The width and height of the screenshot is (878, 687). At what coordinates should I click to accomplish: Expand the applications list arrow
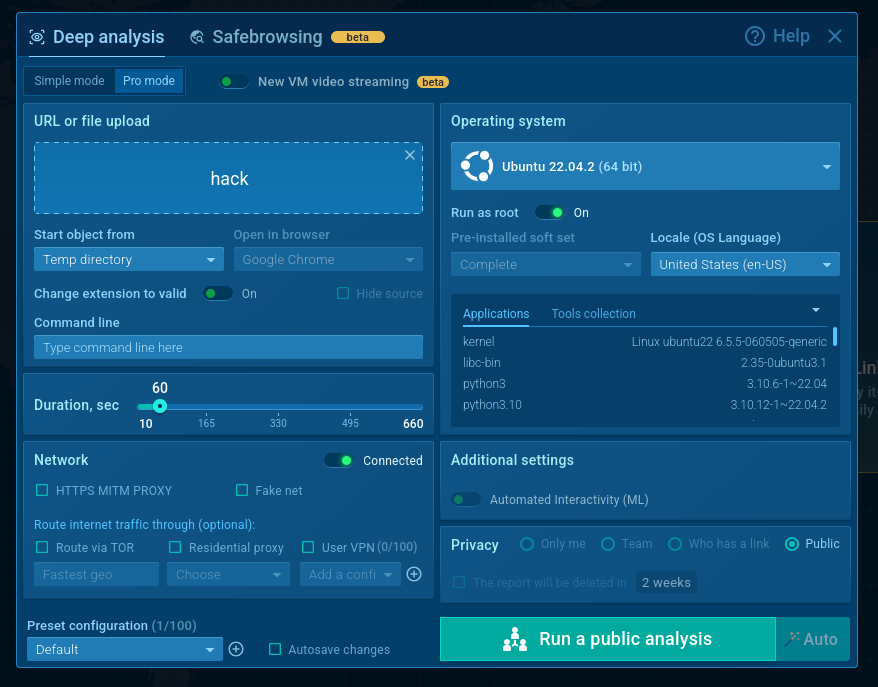815,310
